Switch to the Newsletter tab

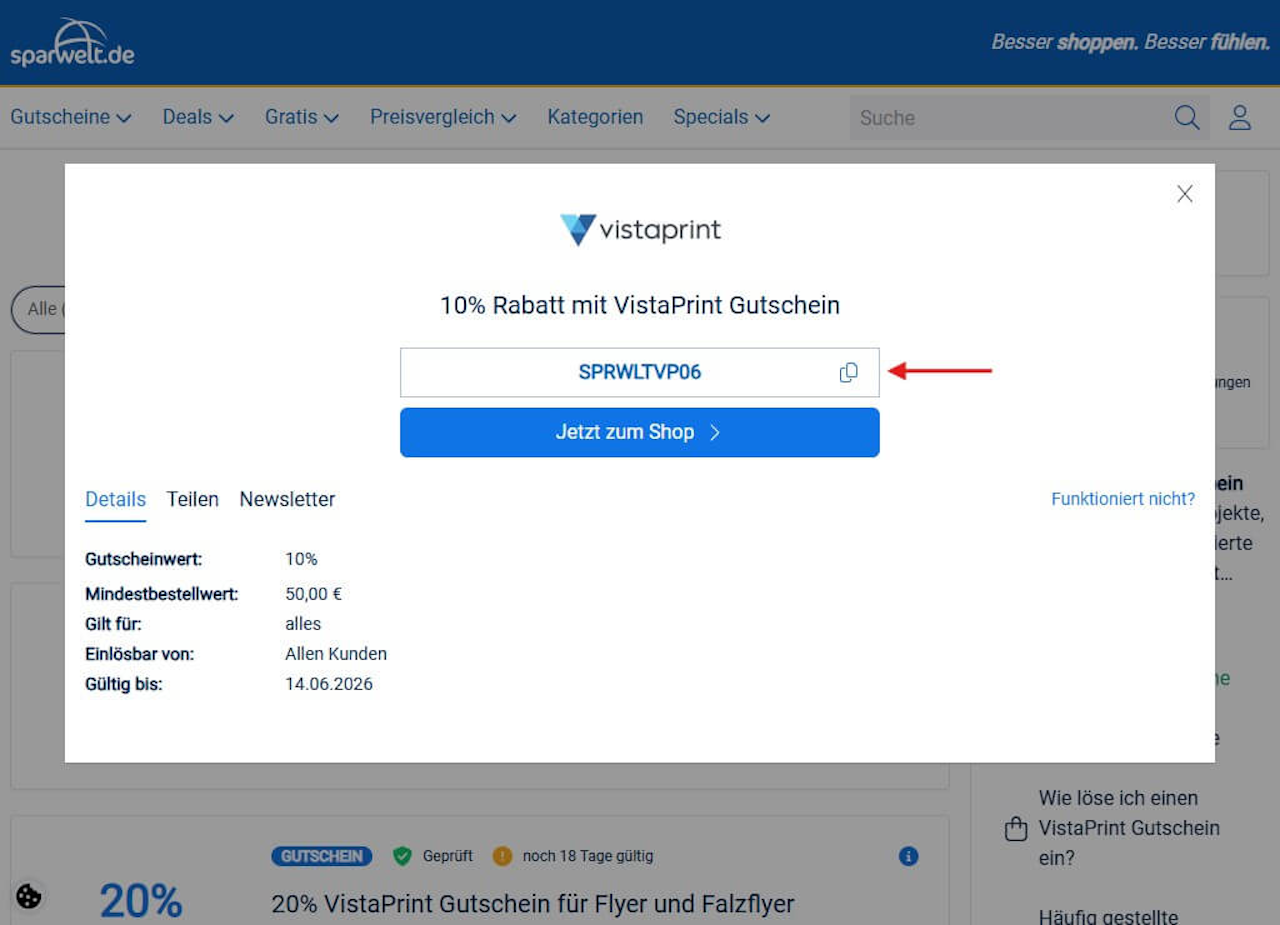287,499
